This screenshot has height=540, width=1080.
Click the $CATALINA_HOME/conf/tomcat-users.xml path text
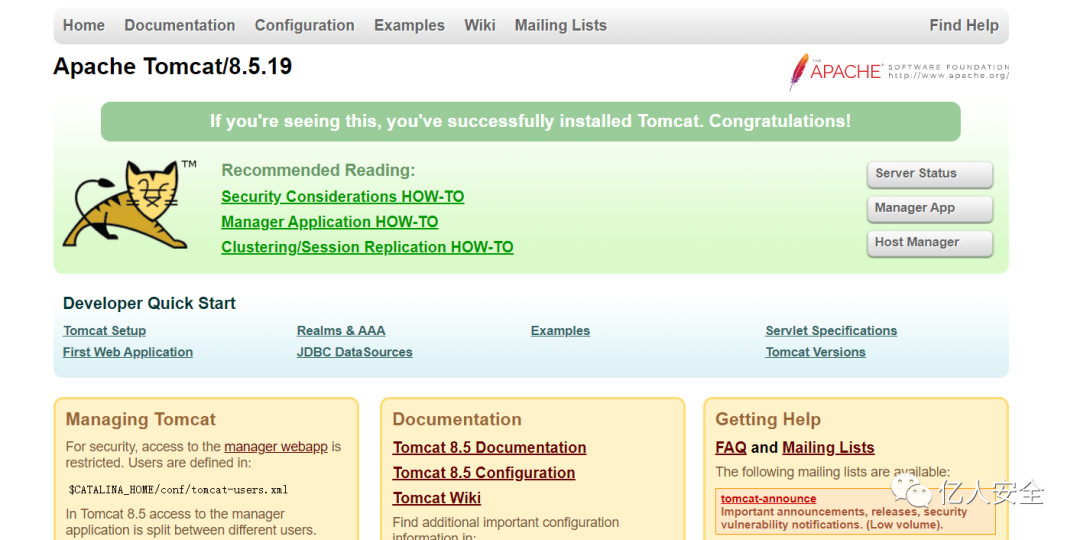(178, 490)
